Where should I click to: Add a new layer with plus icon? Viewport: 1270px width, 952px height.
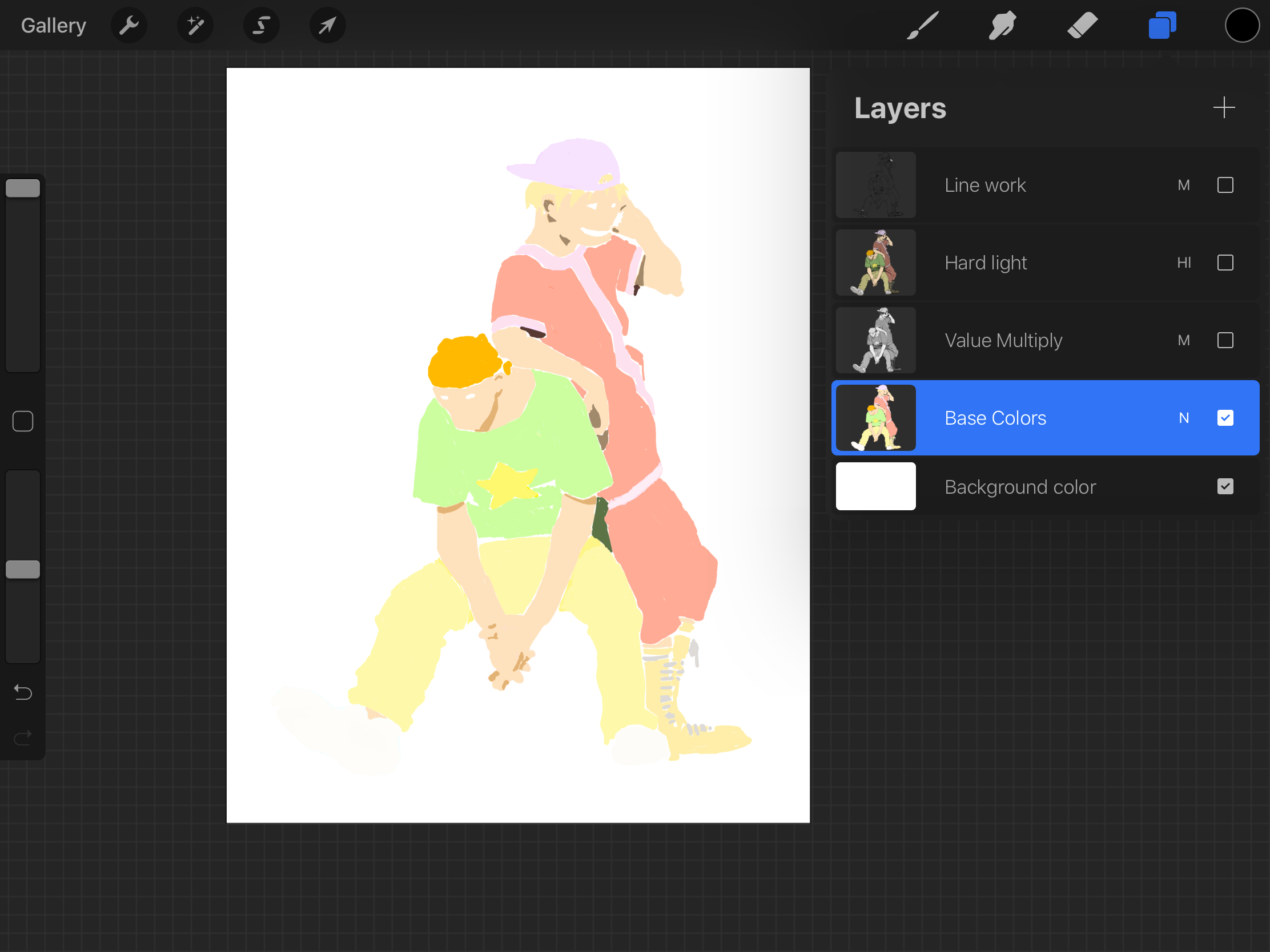(1224, 107)
